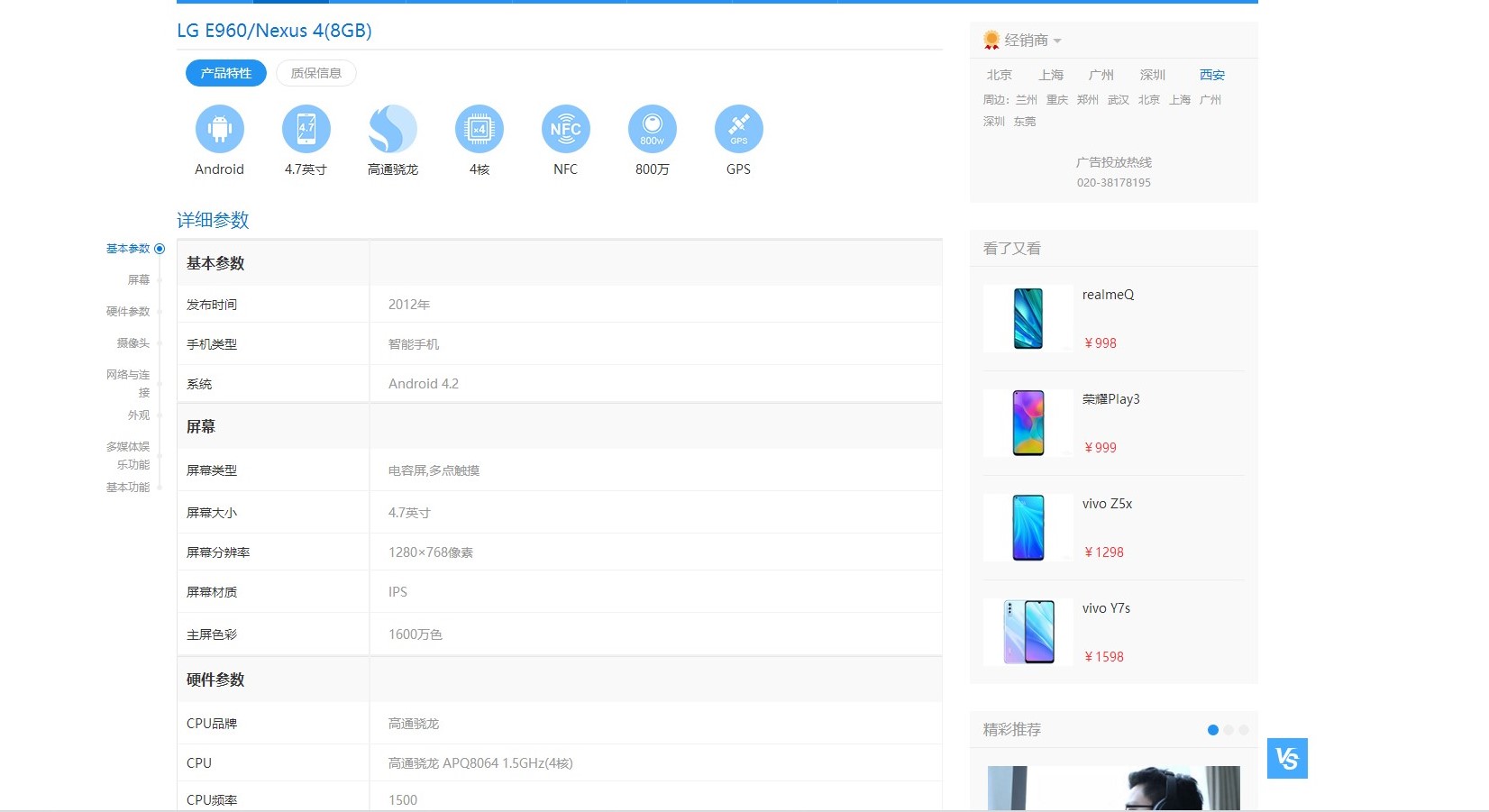This screenshot has height=812, width=1489.
Task: Click the 4.7英寸 screen size icon
Action: click(x=306, y=129)
